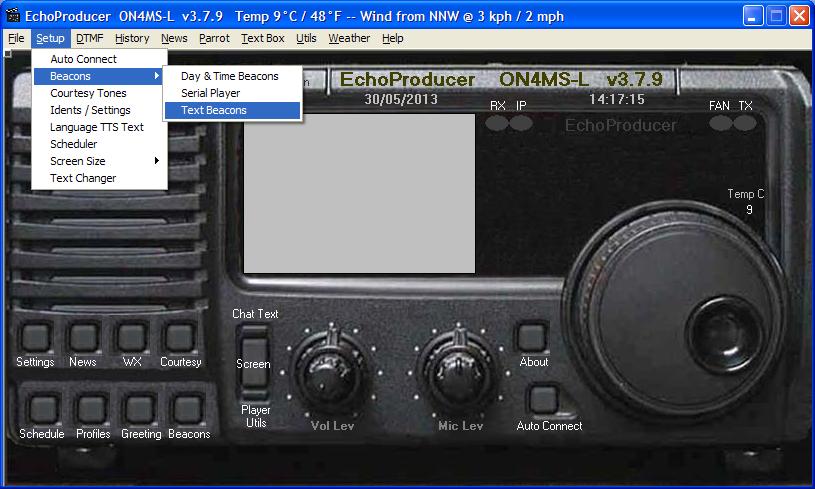Click the IP indicator light
815x489 pixels.
tap(521, 124)
